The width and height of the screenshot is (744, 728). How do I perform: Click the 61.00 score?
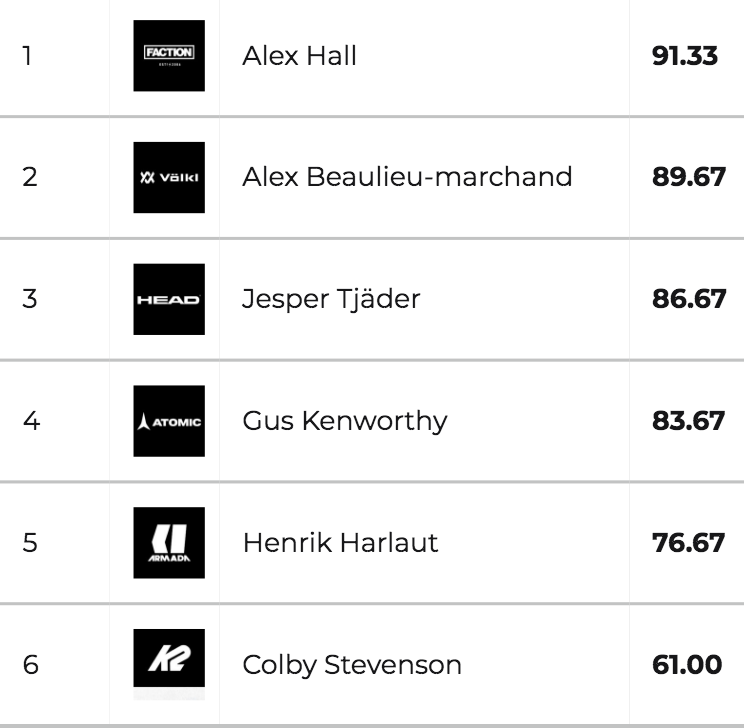[687, 665]
